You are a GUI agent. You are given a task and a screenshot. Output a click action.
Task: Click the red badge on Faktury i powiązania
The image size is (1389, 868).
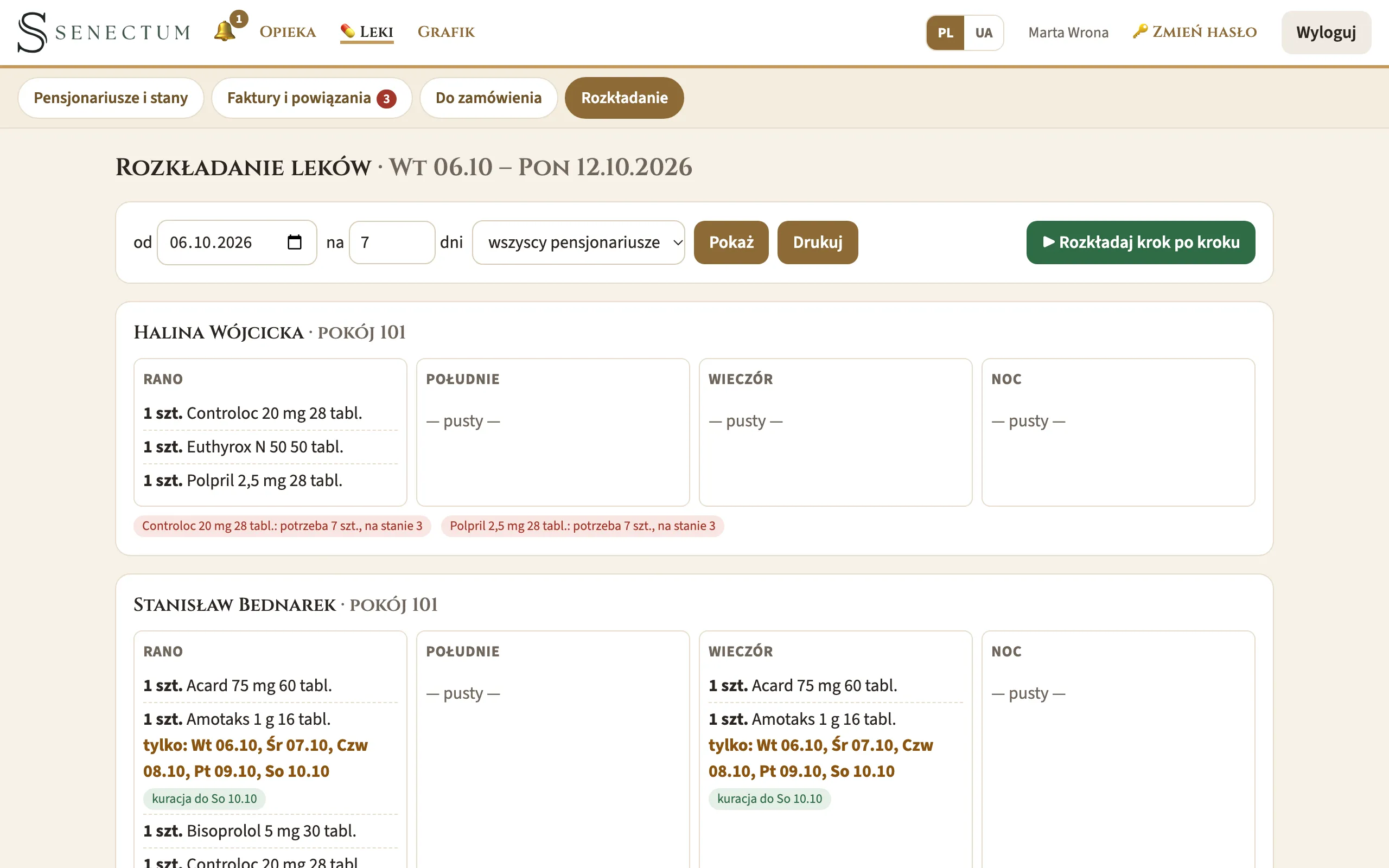(386, 99)
